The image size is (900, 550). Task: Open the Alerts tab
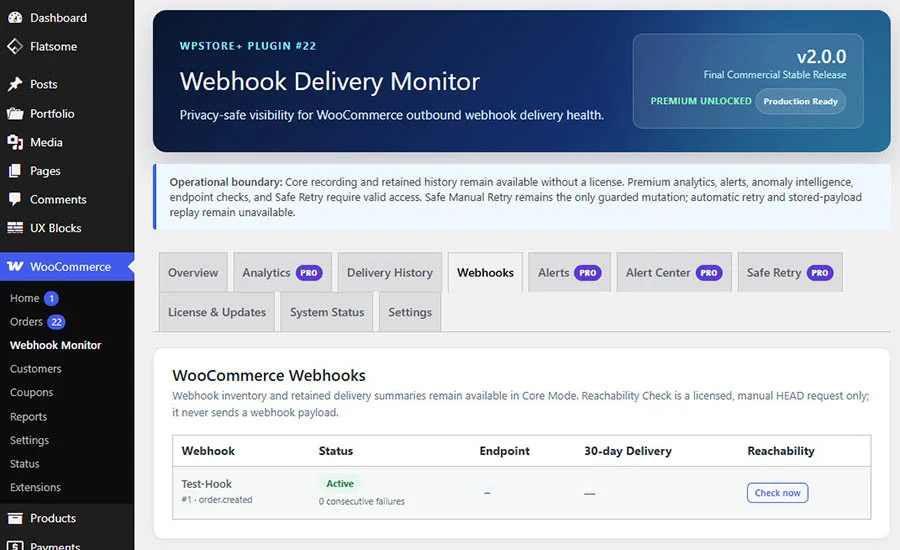(x=569, y=273)
